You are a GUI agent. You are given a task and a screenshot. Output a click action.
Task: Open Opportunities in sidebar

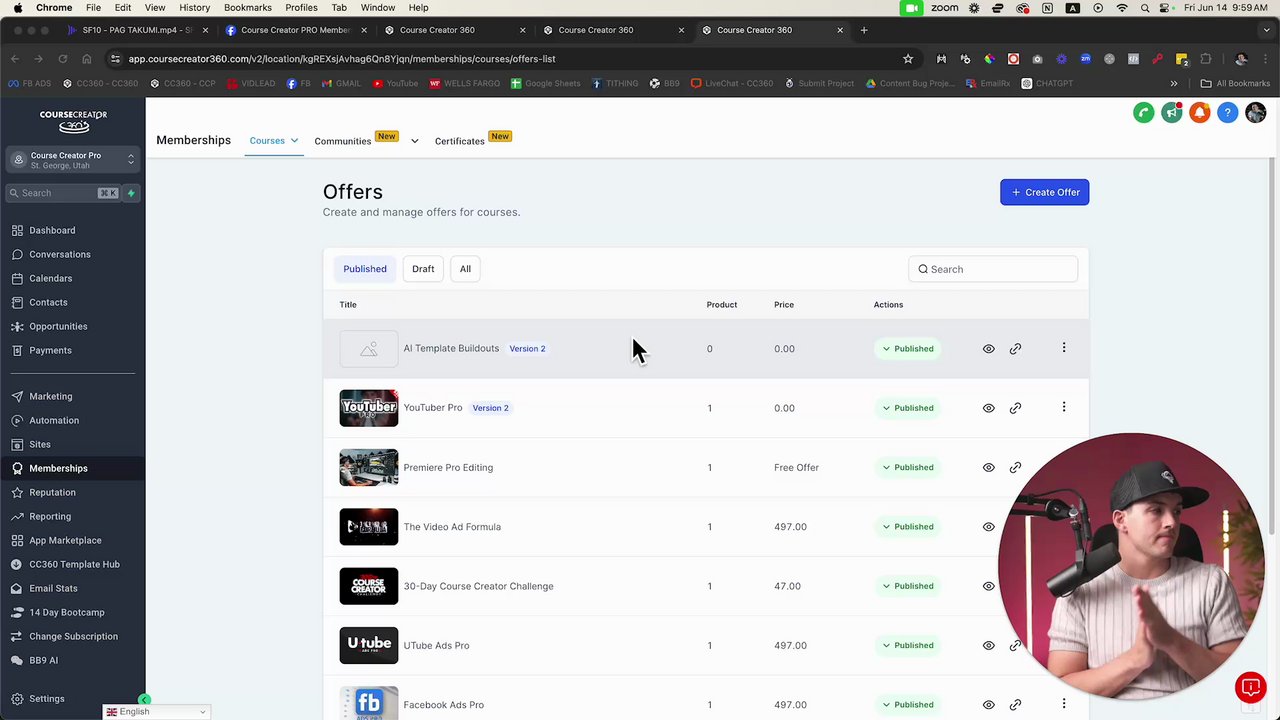click(x=58, y=326)
